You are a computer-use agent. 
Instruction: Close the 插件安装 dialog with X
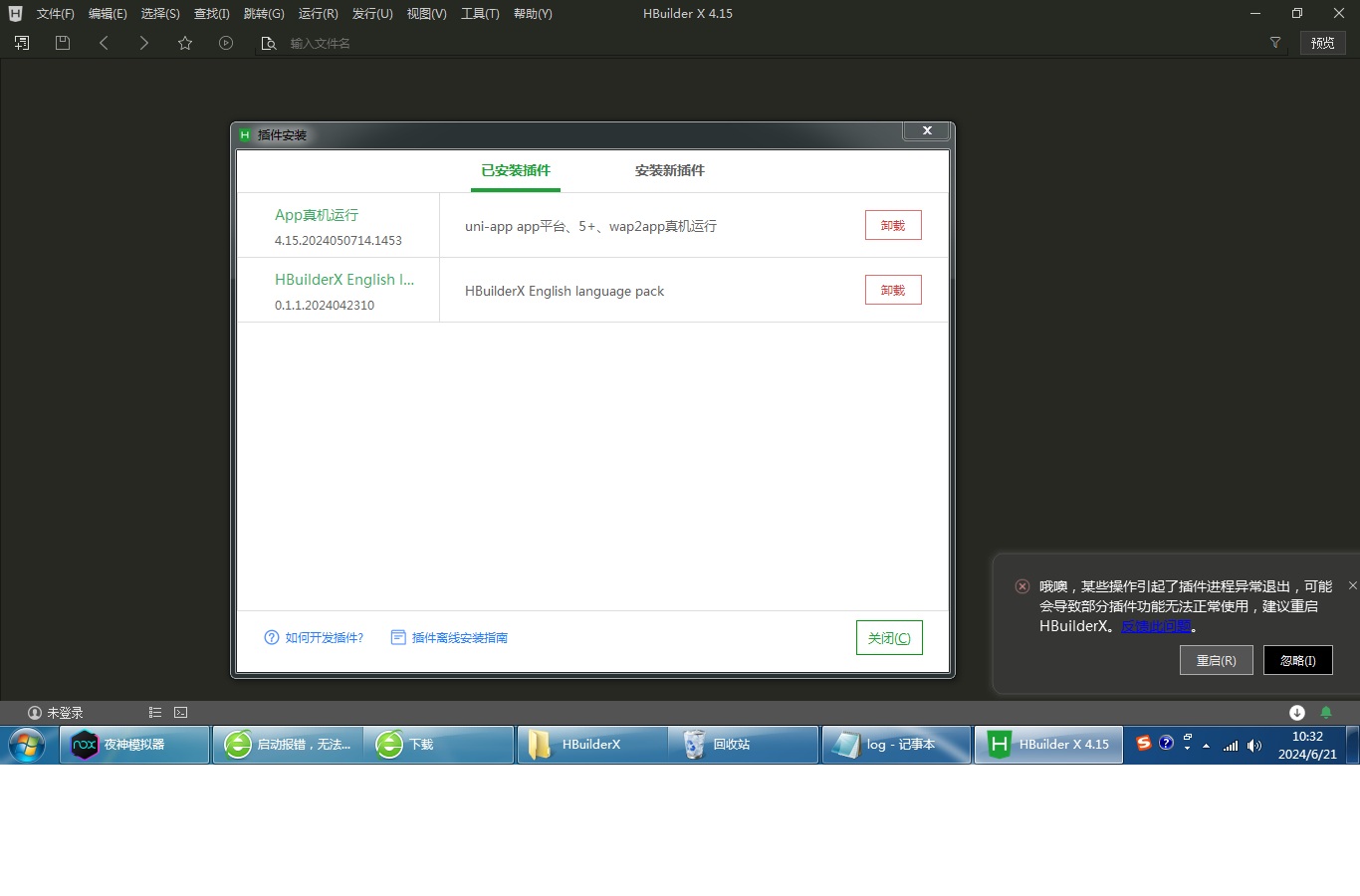[x=927, y=130]
